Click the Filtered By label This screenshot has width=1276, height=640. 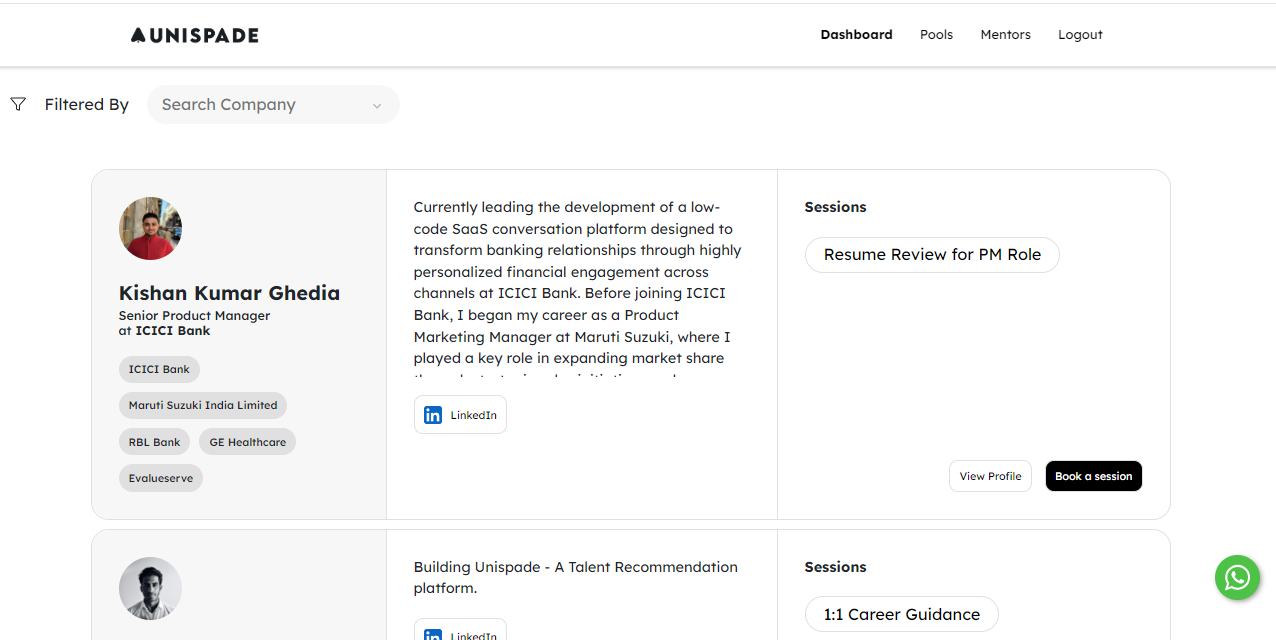click(x=87, y=104)
